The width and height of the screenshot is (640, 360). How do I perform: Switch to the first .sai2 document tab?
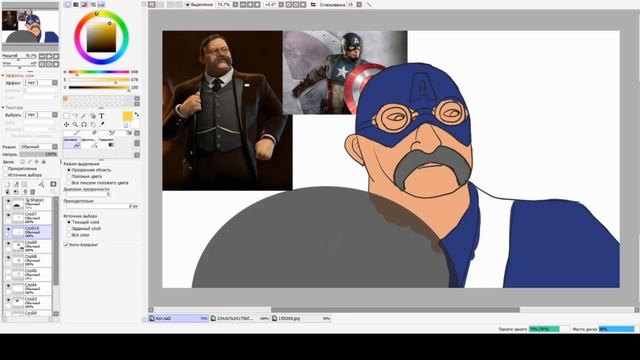pyautogui.click(x=178, y=318)
